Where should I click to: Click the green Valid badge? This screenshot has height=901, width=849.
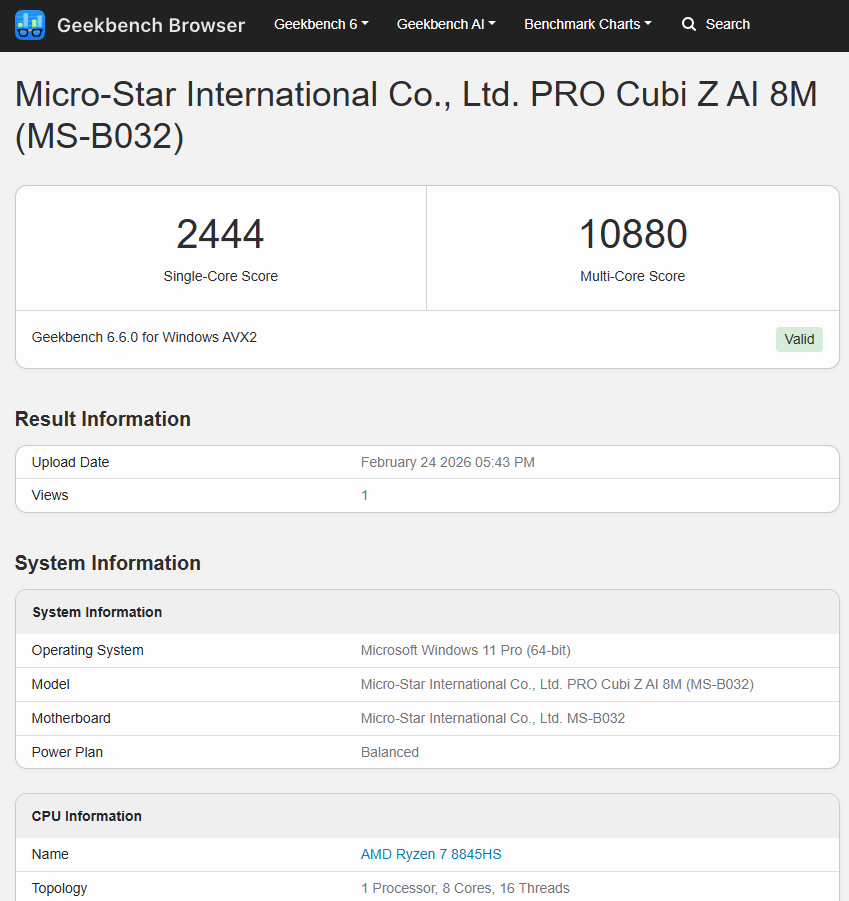coord(799,339)
